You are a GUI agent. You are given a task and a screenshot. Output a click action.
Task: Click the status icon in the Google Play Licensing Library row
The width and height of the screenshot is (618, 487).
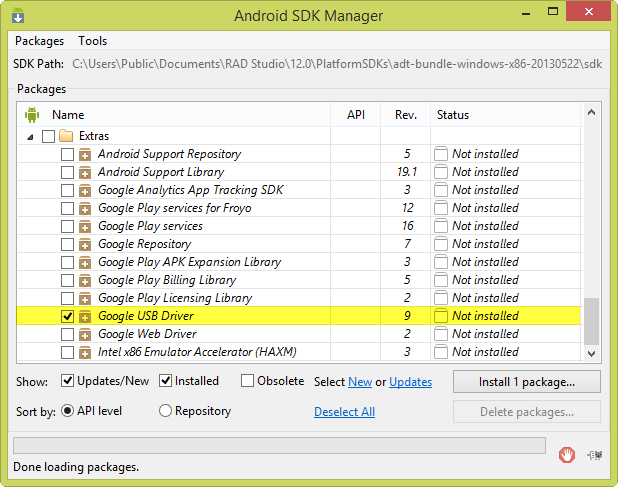point(441,298)
